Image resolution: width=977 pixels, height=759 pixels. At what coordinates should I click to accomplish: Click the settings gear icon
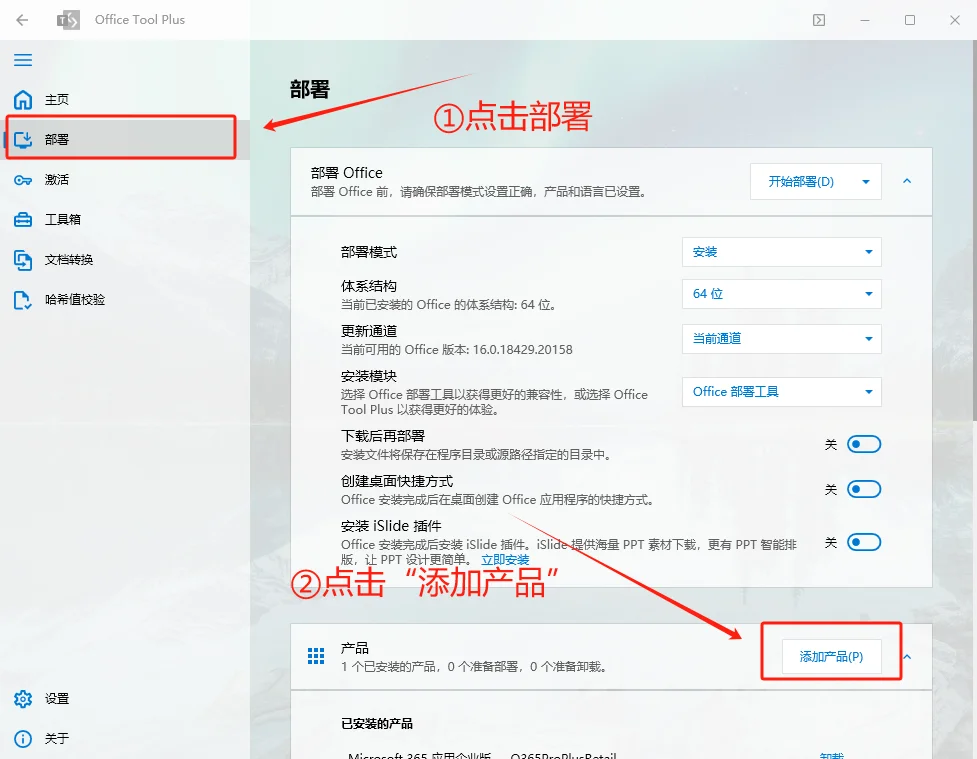(x=23, y=699)
